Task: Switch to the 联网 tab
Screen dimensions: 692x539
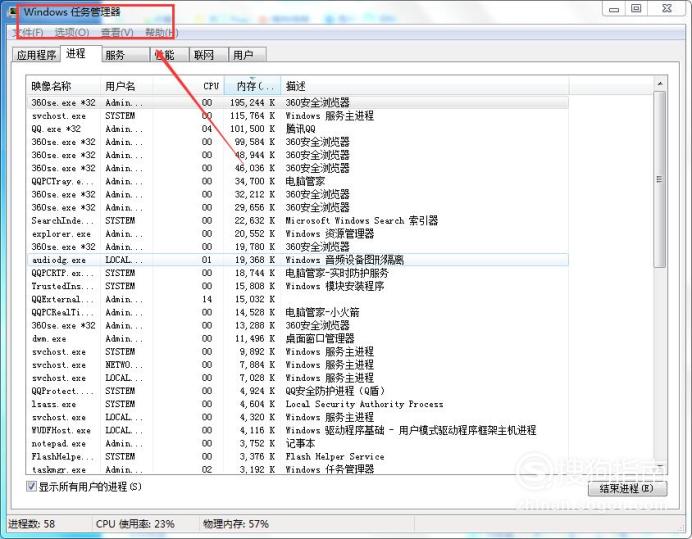Action: [208, 55]
